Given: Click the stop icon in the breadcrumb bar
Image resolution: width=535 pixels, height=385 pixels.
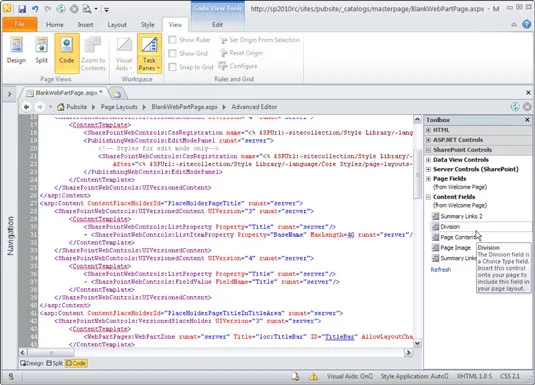Looking at the screenshot, I should [x=527, y=107].
